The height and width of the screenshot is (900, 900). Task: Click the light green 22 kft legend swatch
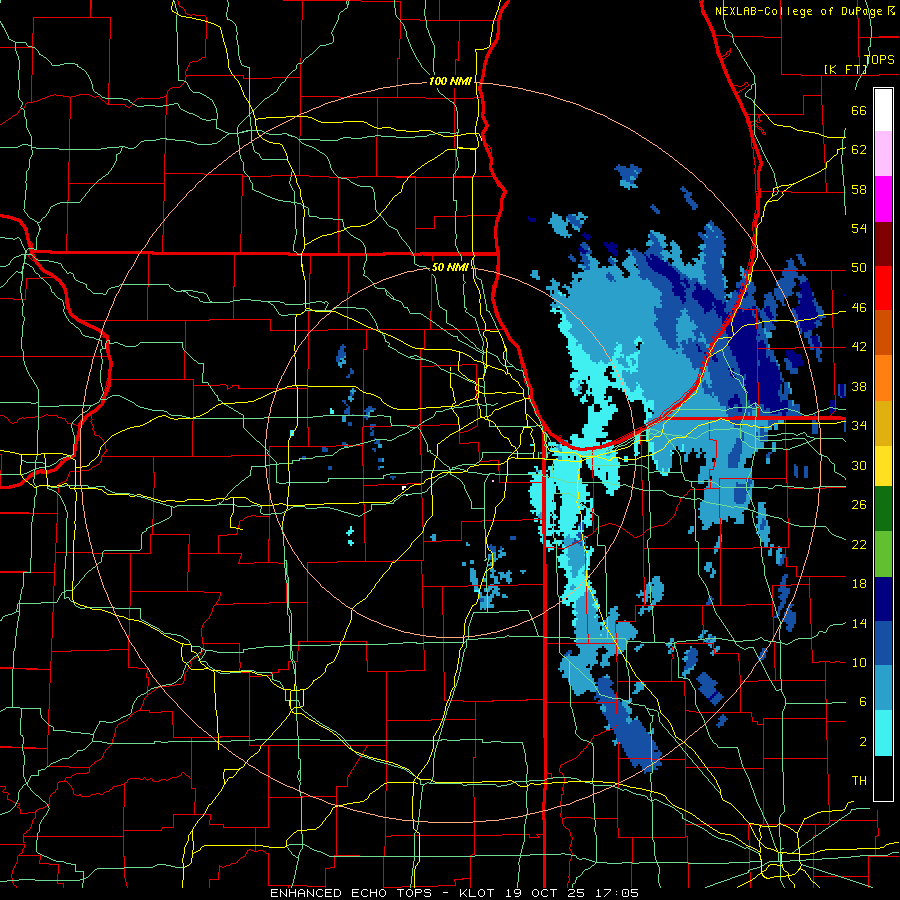[883, 554]
